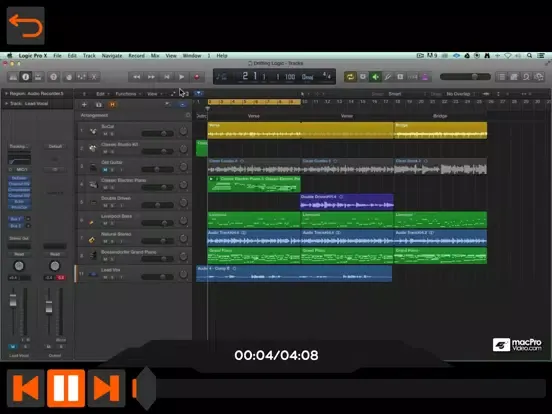The image size is (552, 414).
Task: Click the Read automation button on Lead Vocal strip
Action: (x=19, y=254)
